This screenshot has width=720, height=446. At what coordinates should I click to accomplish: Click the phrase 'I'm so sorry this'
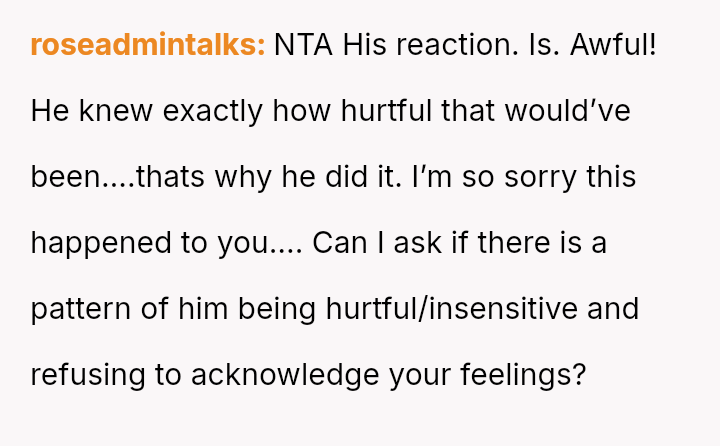point(519,177)
